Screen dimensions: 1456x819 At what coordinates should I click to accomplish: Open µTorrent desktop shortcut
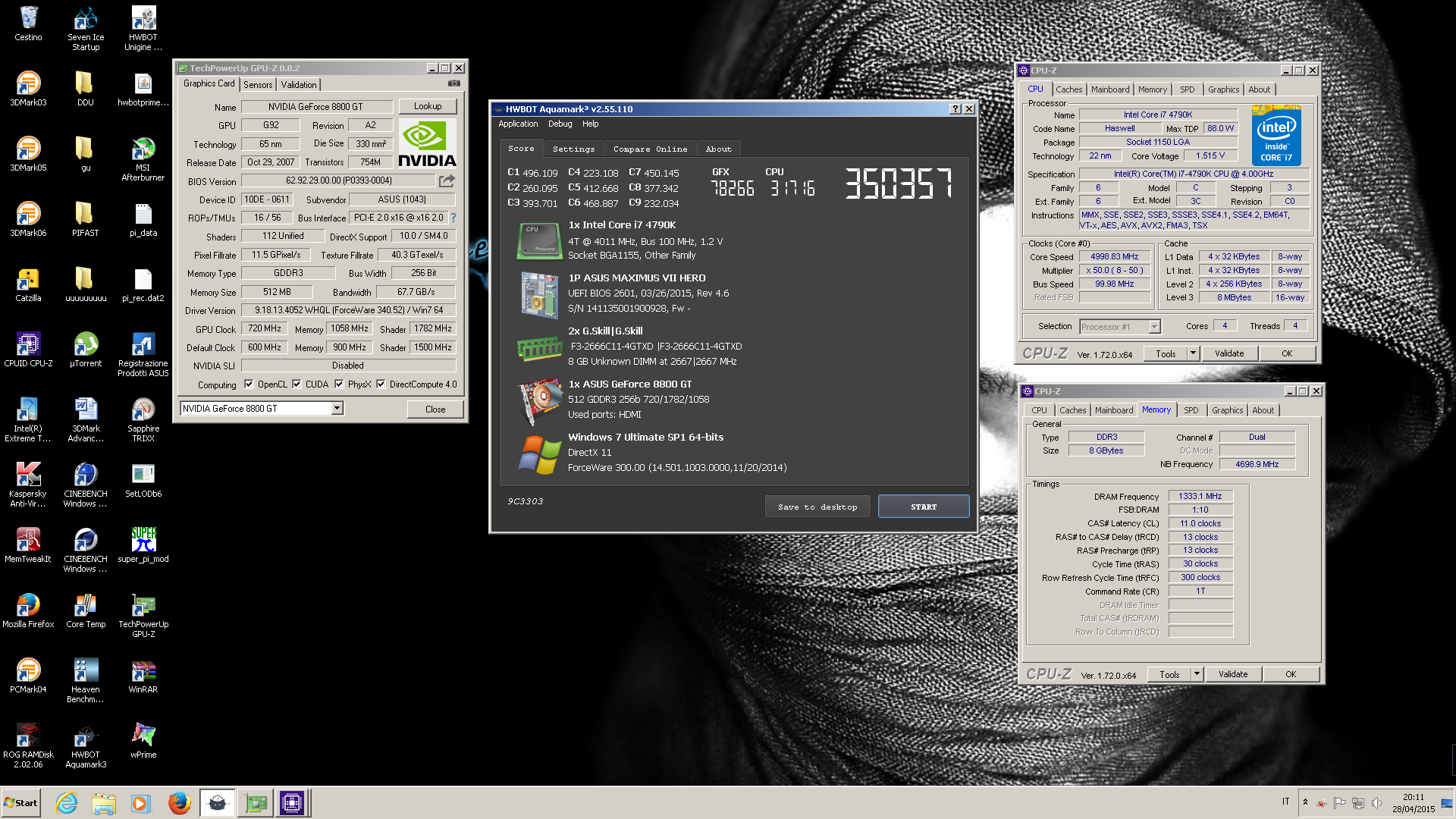pos(86,350)
